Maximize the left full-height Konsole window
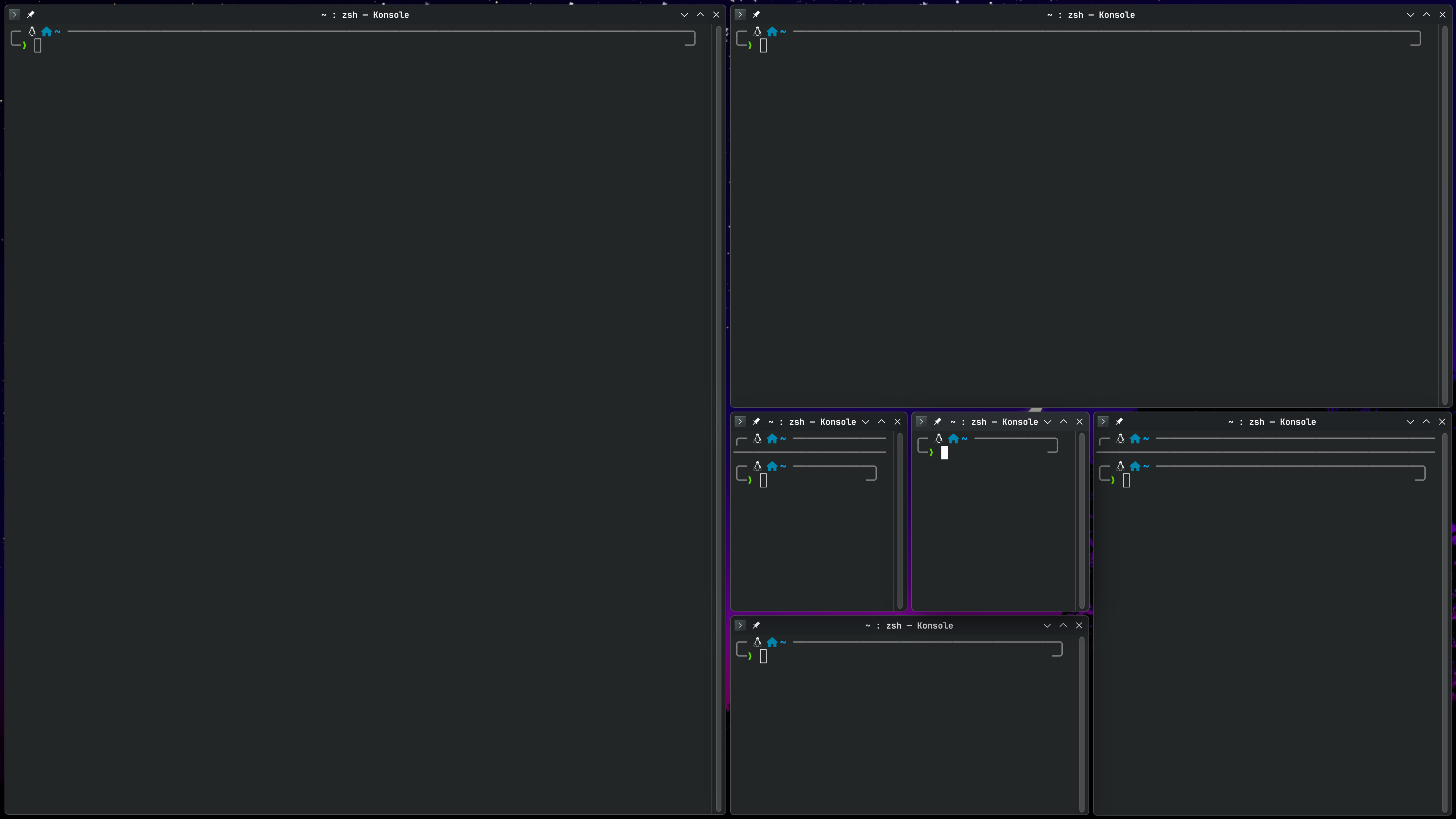The width and height of the screenshot is (1456, 819). tap(700, 15)
